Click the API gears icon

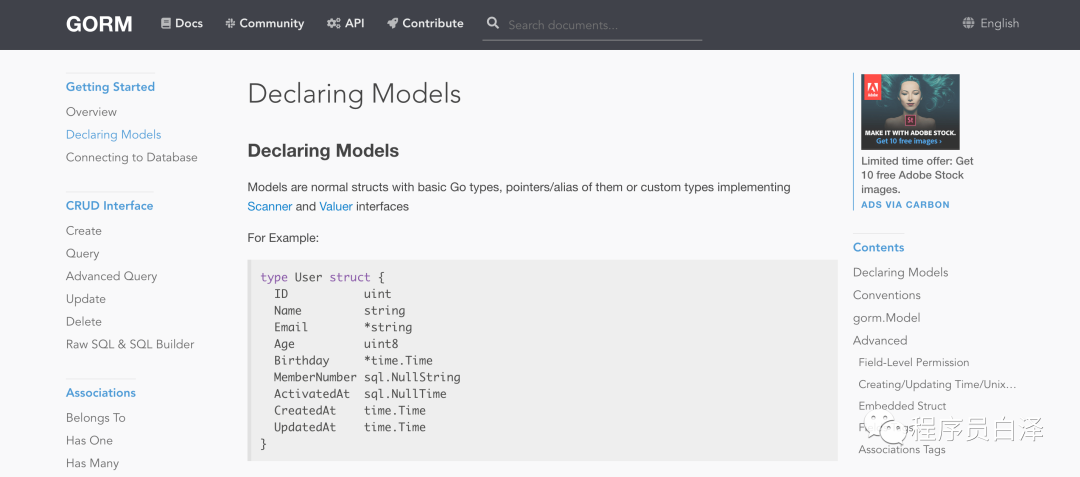point(334,23)
